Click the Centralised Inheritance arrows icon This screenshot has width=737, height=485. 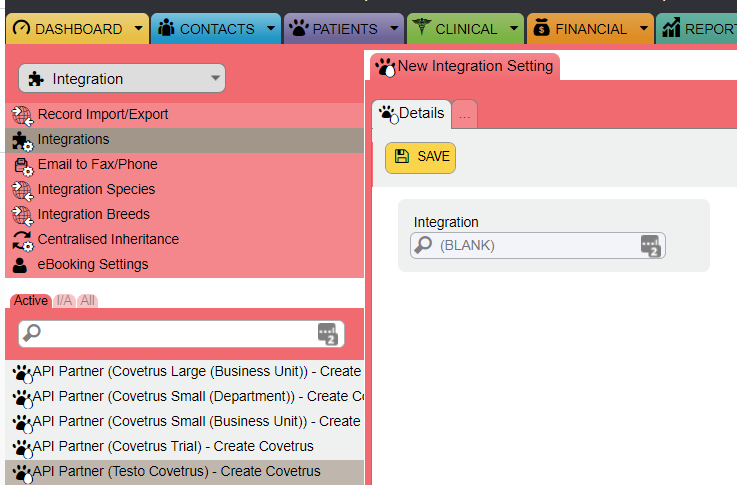(x=22, y=240)
